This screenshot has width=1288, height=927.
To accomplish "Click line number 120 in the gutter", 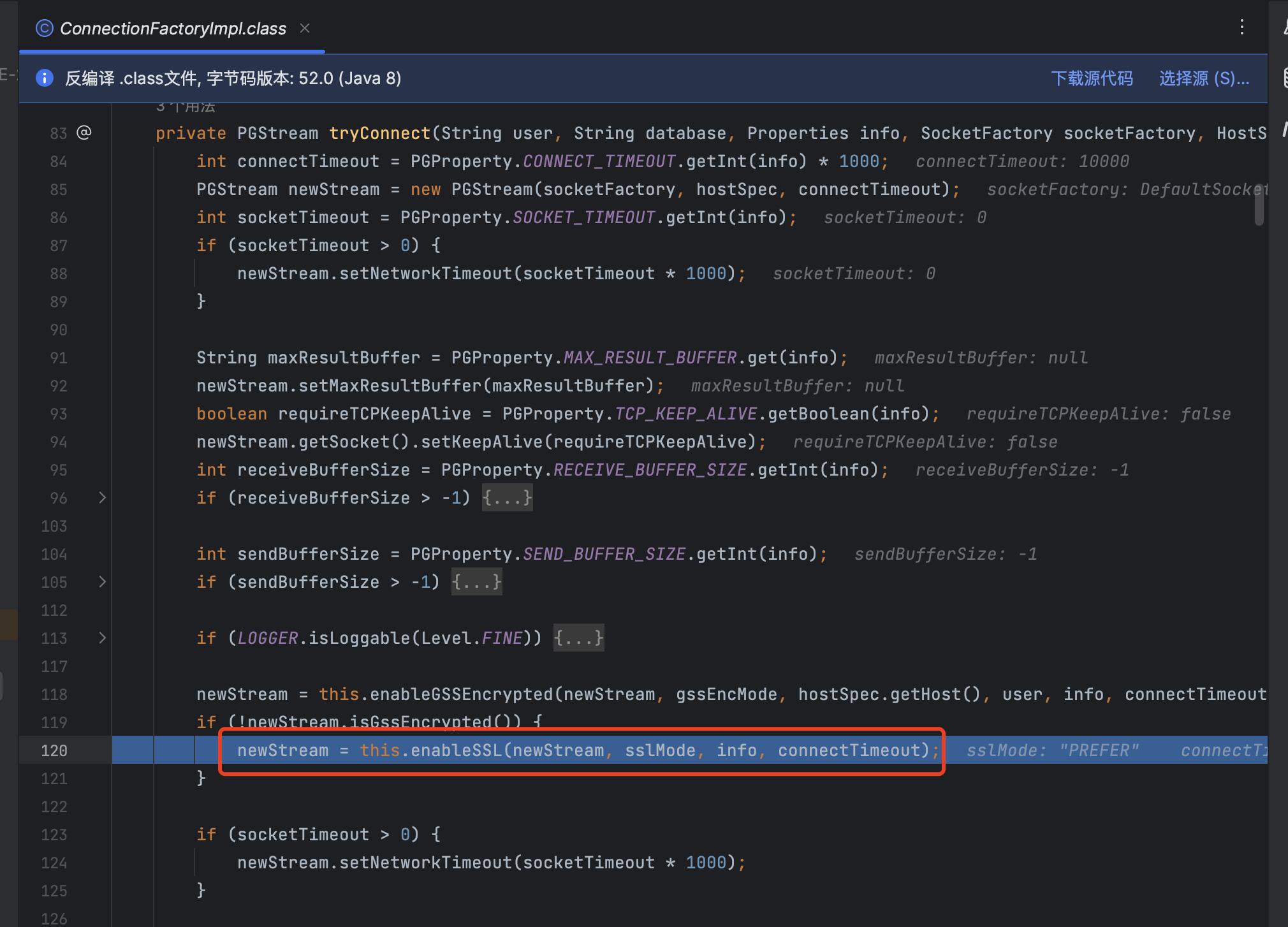I will click(x=54, y=750).
